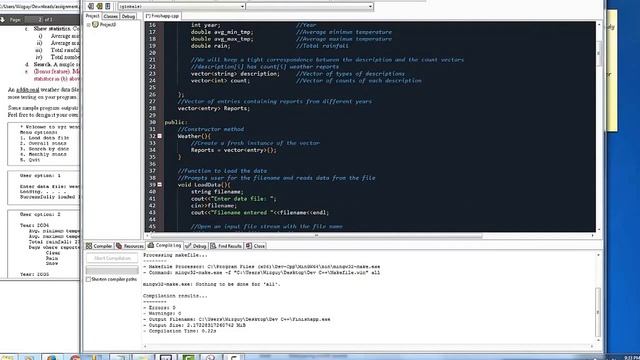Switch to the Resources tab
Screen dimensions: 640x360
[x=130, y=246]
